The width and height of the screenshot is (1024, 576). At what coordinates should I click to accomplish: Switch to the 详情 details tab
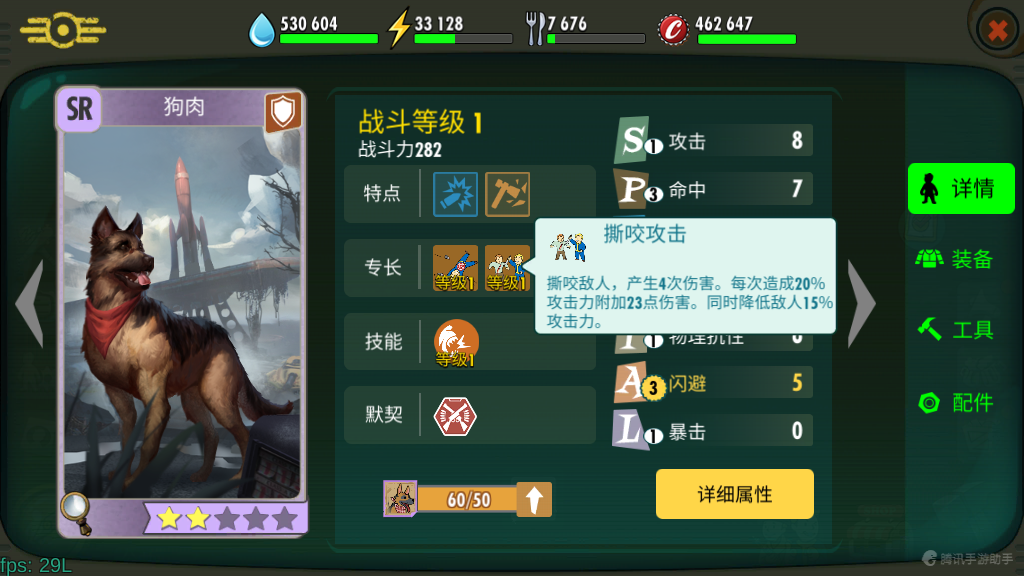coord(961,188)
